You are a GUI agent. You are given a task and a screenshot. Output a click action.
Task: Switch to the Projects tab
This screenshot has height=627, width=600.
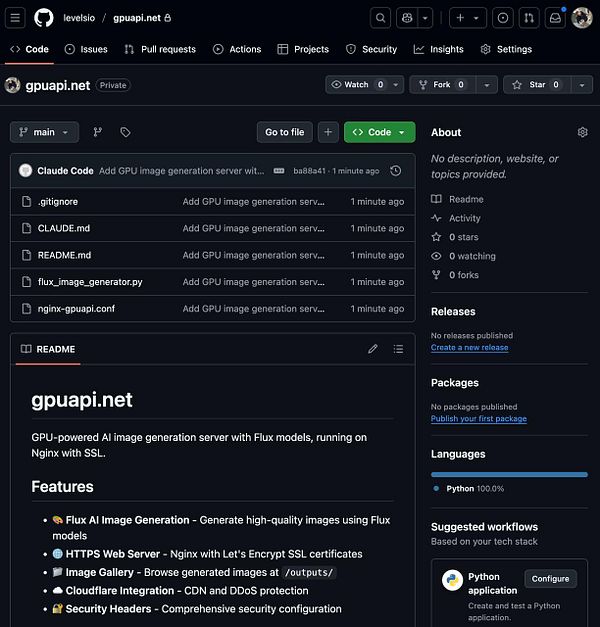pyautogui.click(x=303, y=49)
